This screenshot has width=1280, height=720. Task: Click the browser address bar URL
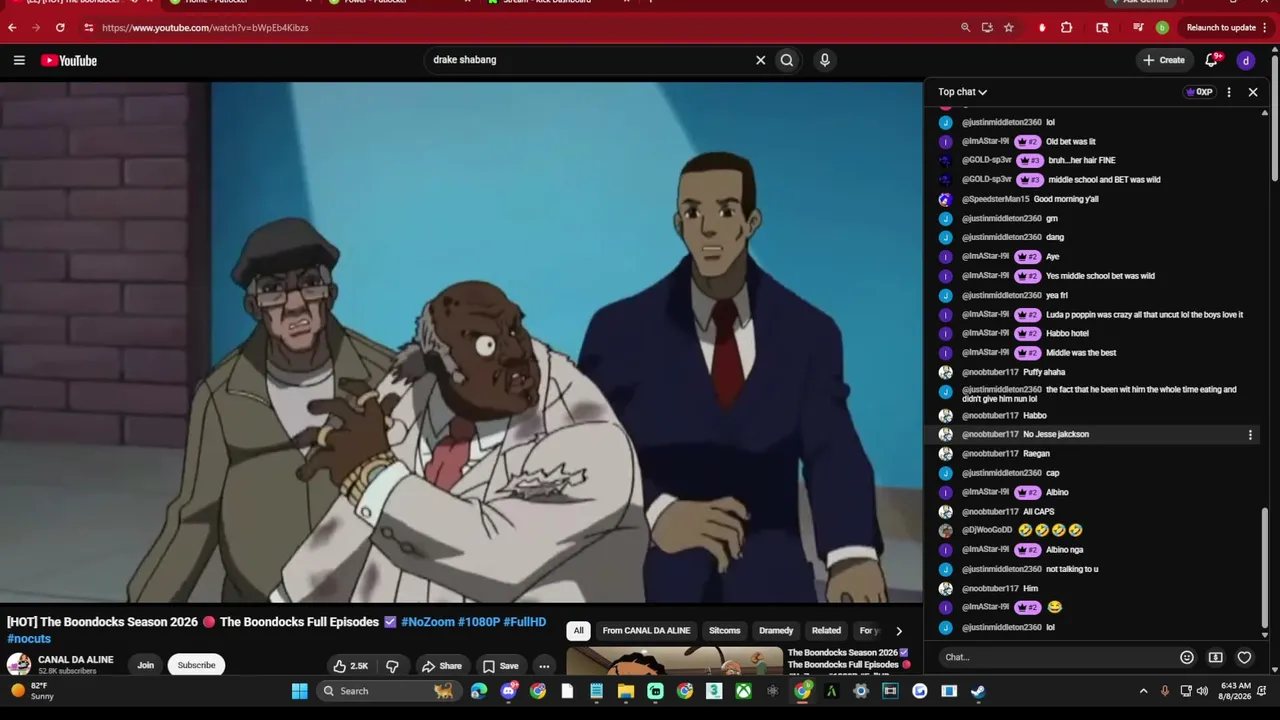point(205,28)
